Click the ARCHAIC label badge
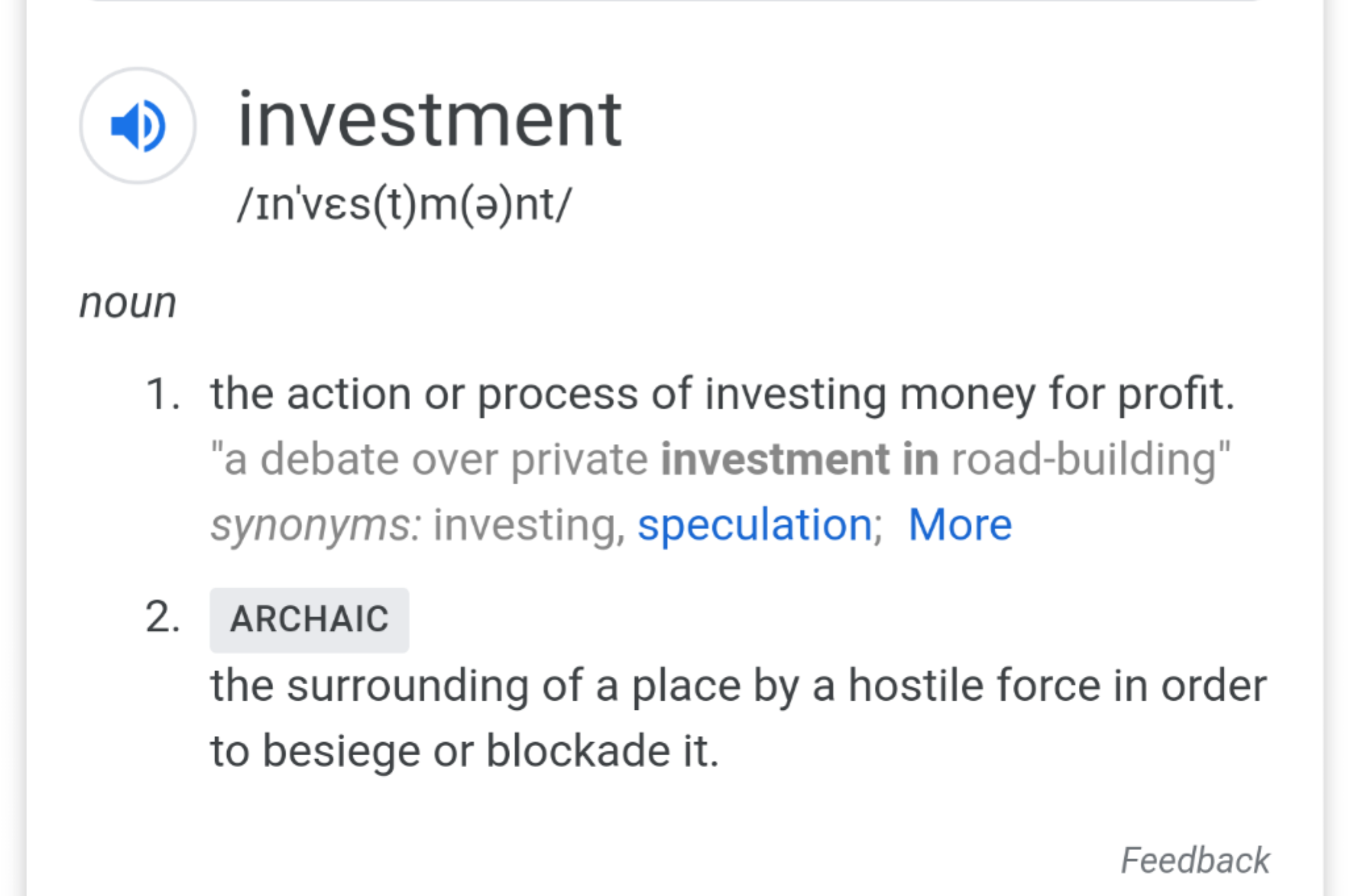1348x896 pixels. 309,620
